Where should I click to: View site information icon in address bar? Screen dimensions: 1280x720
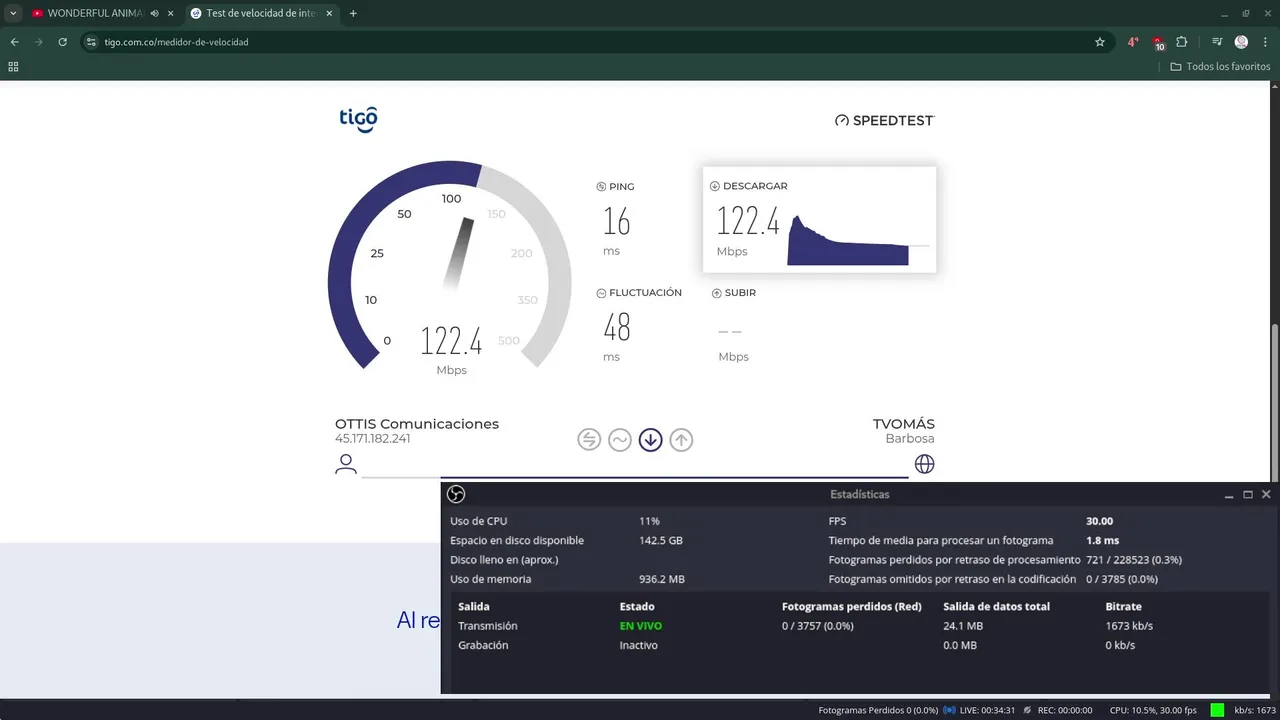click(91, 42)
